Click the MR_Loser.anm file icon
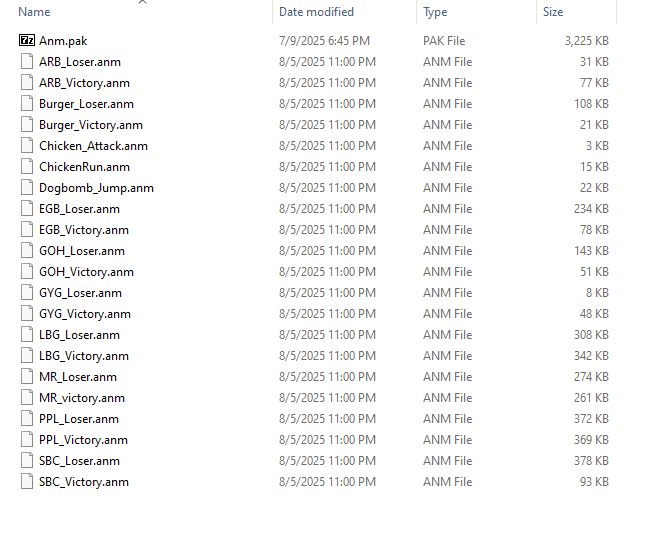Image resolution: width=658 pixels, height=556 pixels. click(27, 376)
